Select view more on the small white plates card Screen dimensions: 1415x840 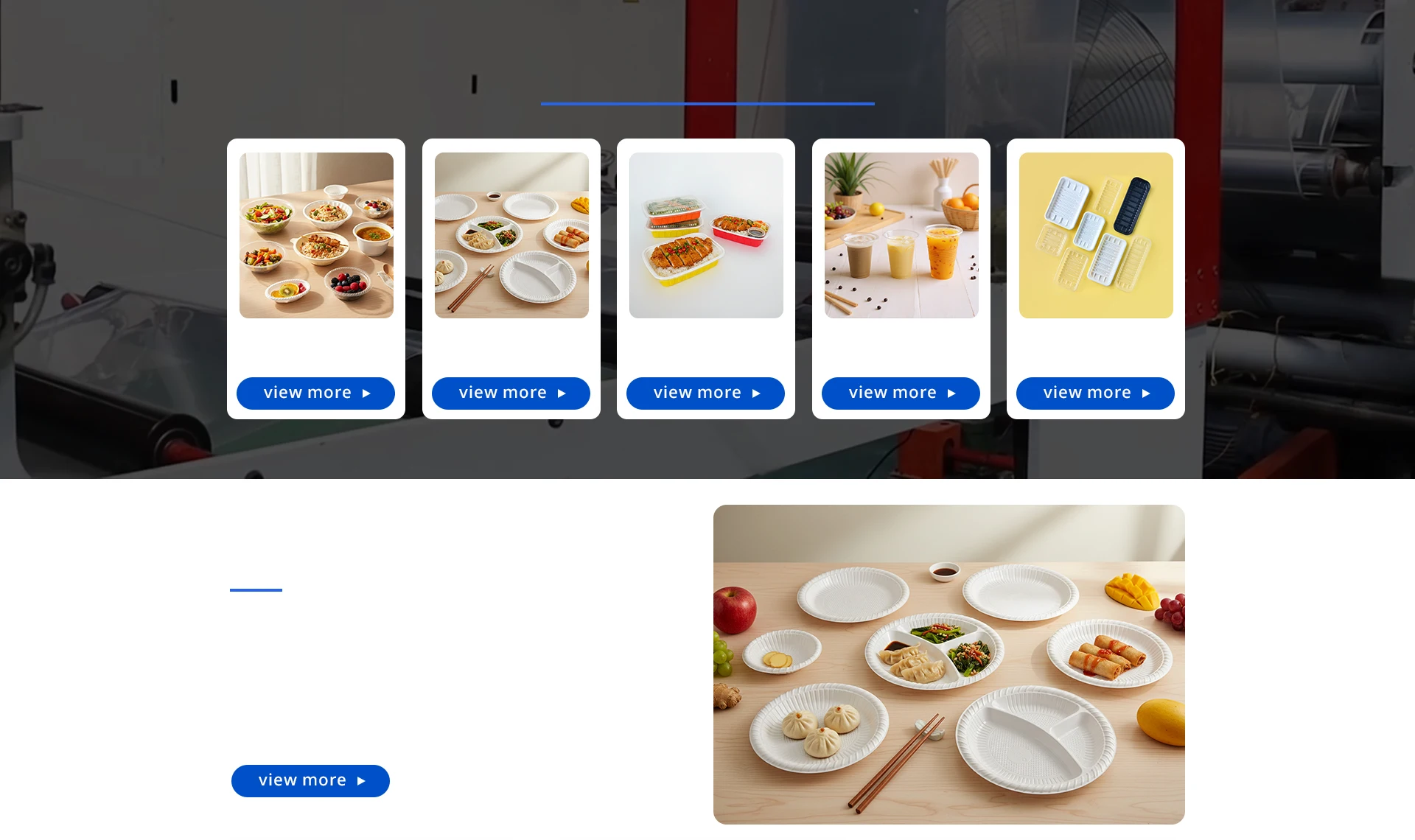pyautogui.click(x=511, y=393)
